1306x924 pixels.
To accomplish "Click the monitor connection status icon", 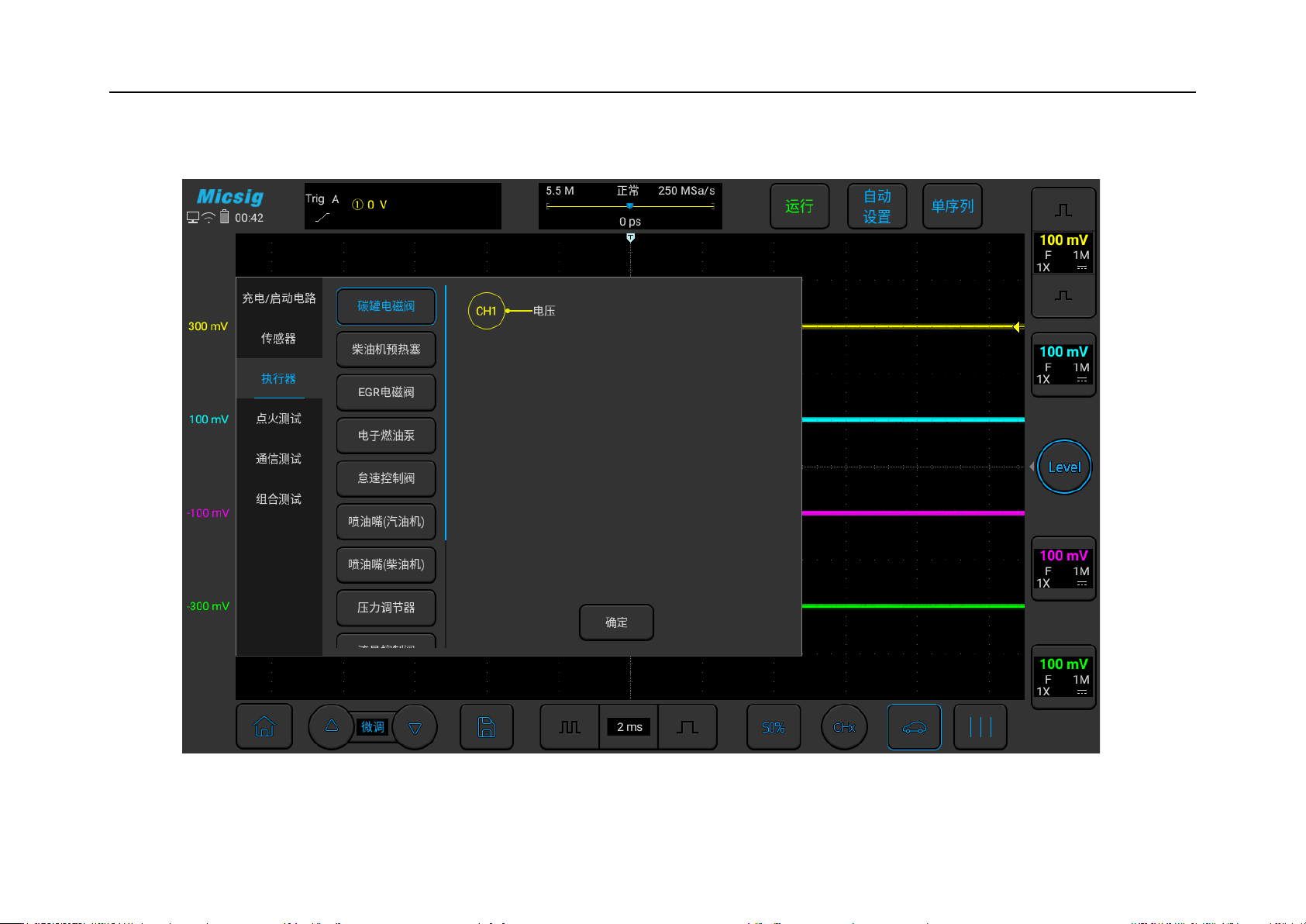I will click(193, 218).
